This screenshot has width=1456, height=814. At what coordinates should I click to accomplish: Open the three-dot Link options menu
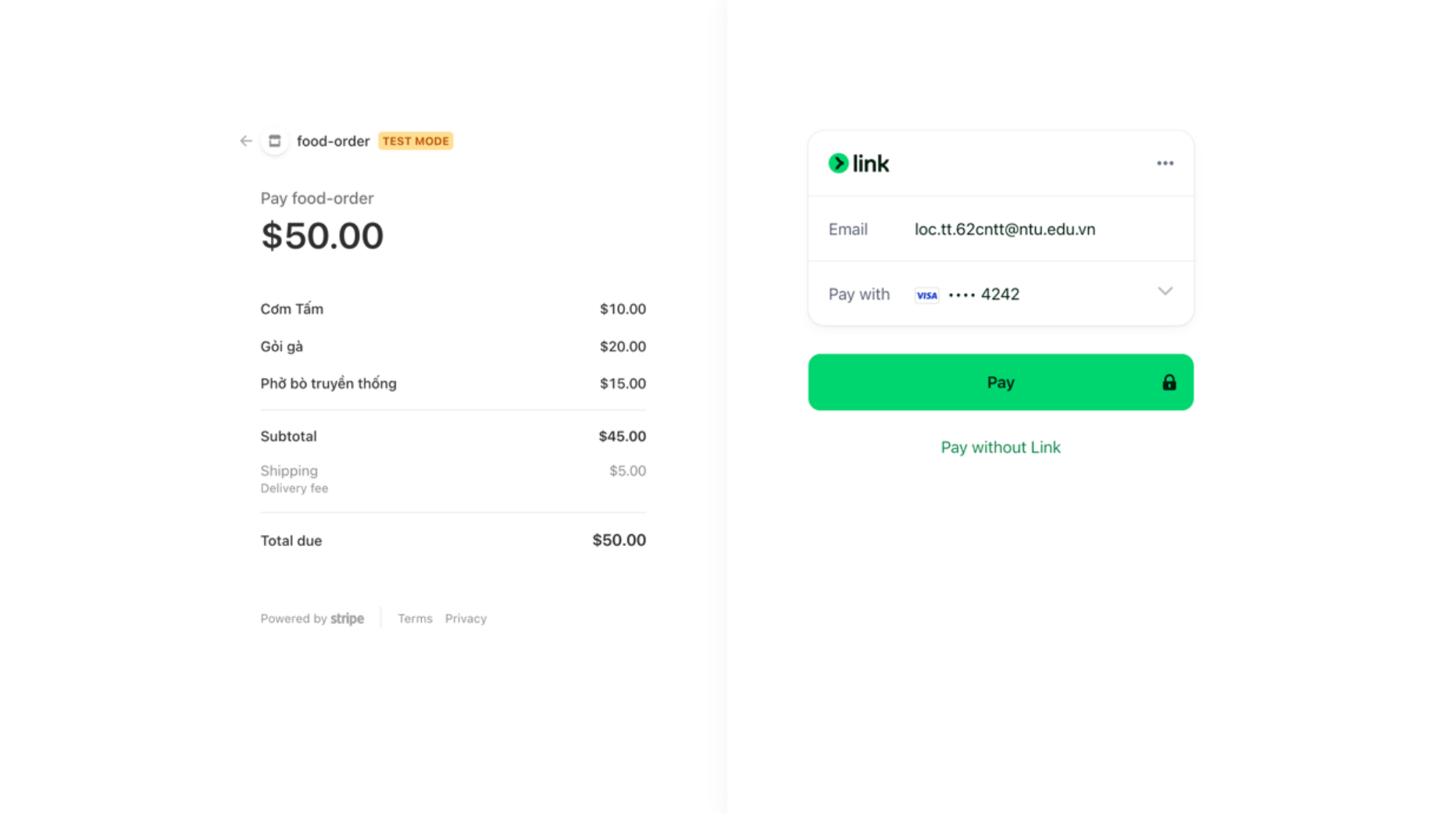[x=1165, y=163]
